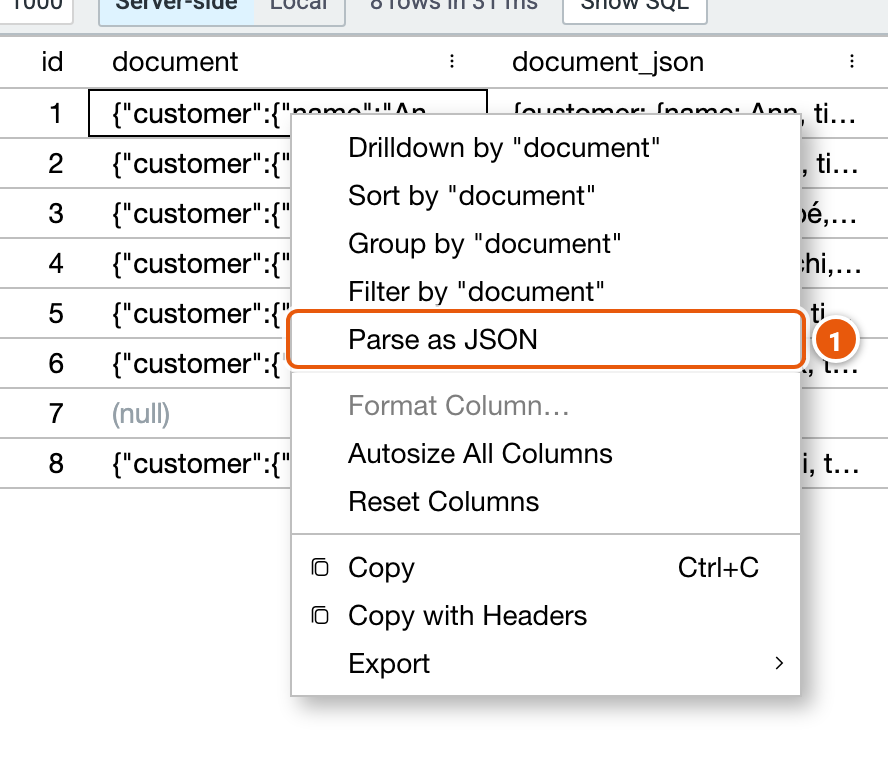The height and width of the screenshot is (784, 888).
Task: Expand the Export submenu arrow
Action: coord(779,663)
